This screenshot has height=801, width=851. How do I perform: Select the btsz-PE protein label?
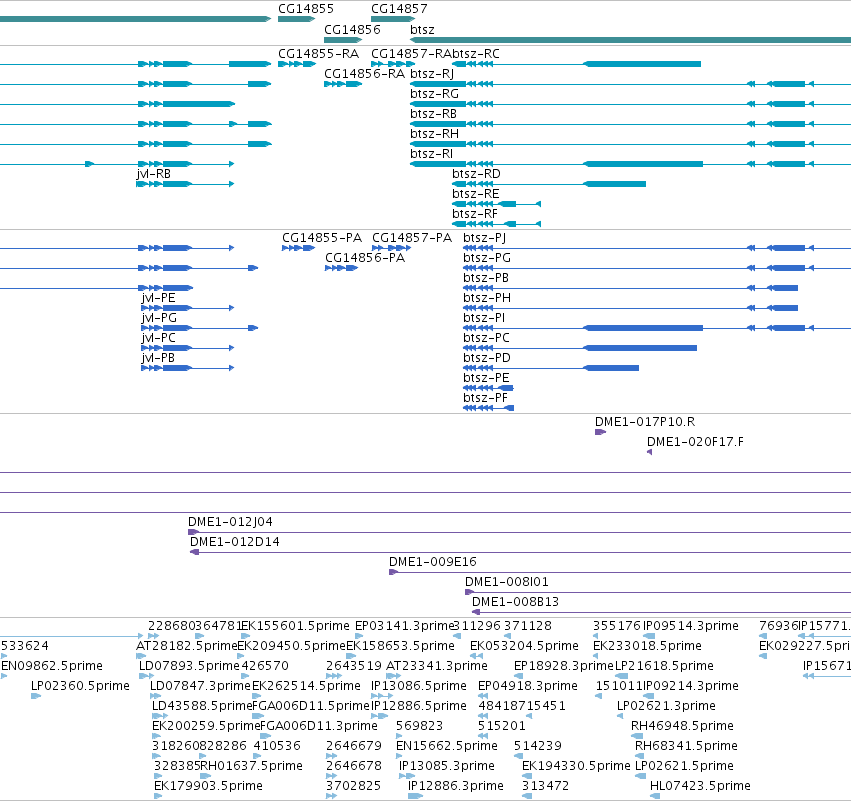coord(486,378)
